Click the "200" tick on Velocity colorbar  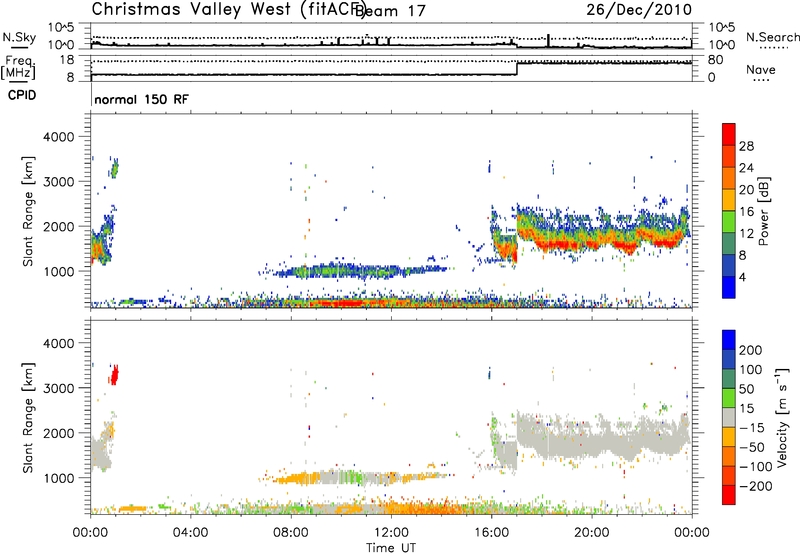[751, 350]
